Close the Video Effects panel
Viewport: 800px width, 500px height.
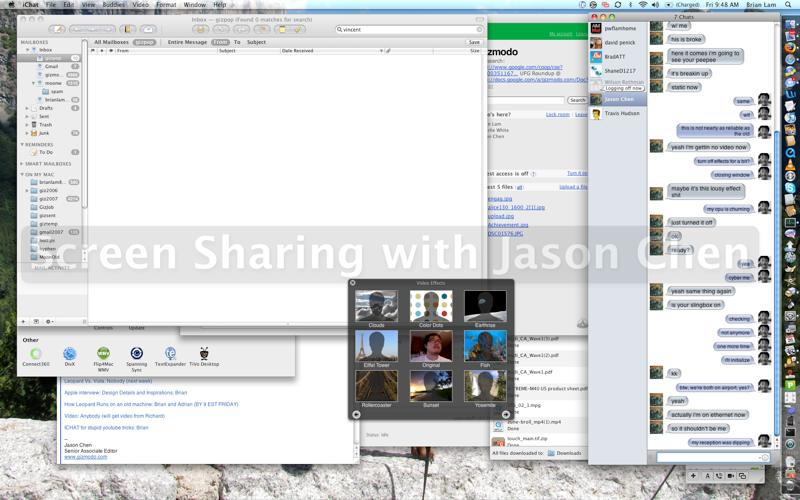point(353,283)
